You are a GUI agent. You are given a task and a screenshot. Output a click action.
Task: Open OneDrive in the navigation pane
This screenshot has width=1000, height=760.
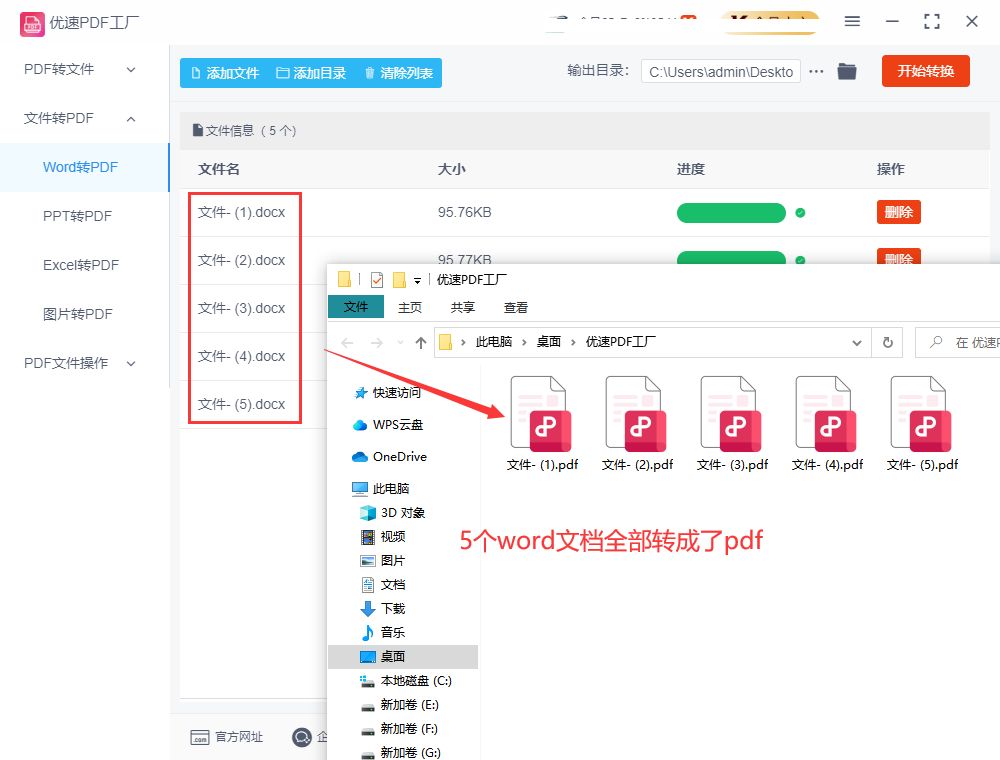click(x=389, y=457)
